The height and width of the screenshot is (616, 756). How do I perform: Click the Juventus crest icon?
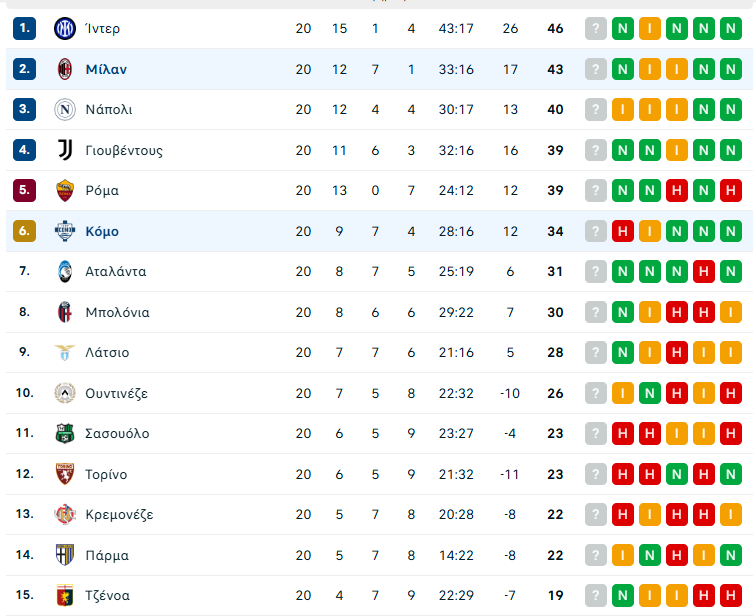[65, 150]
